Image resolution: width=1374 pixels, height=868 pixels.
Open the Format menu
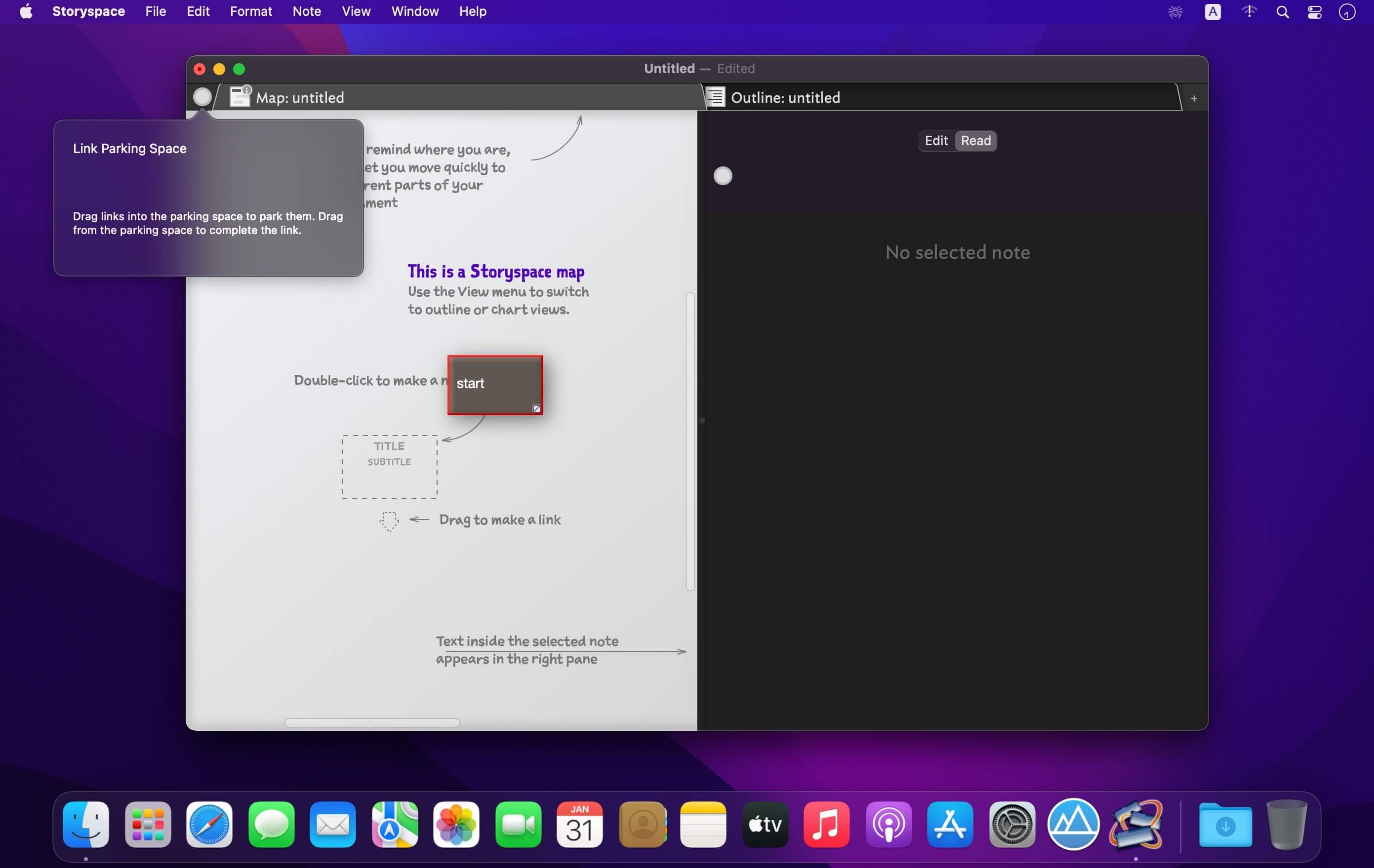(x=250, y=11)
